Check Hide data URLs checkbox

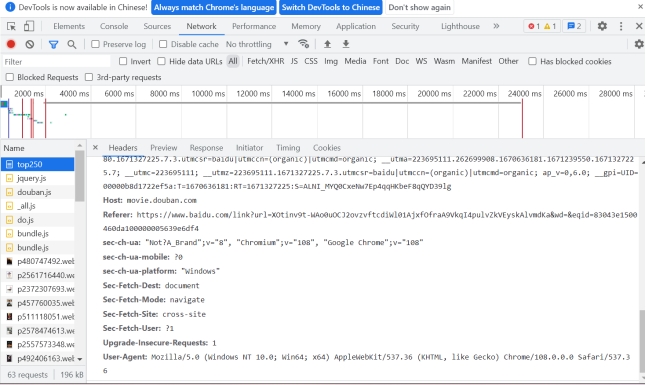click(x=162, y=61)
